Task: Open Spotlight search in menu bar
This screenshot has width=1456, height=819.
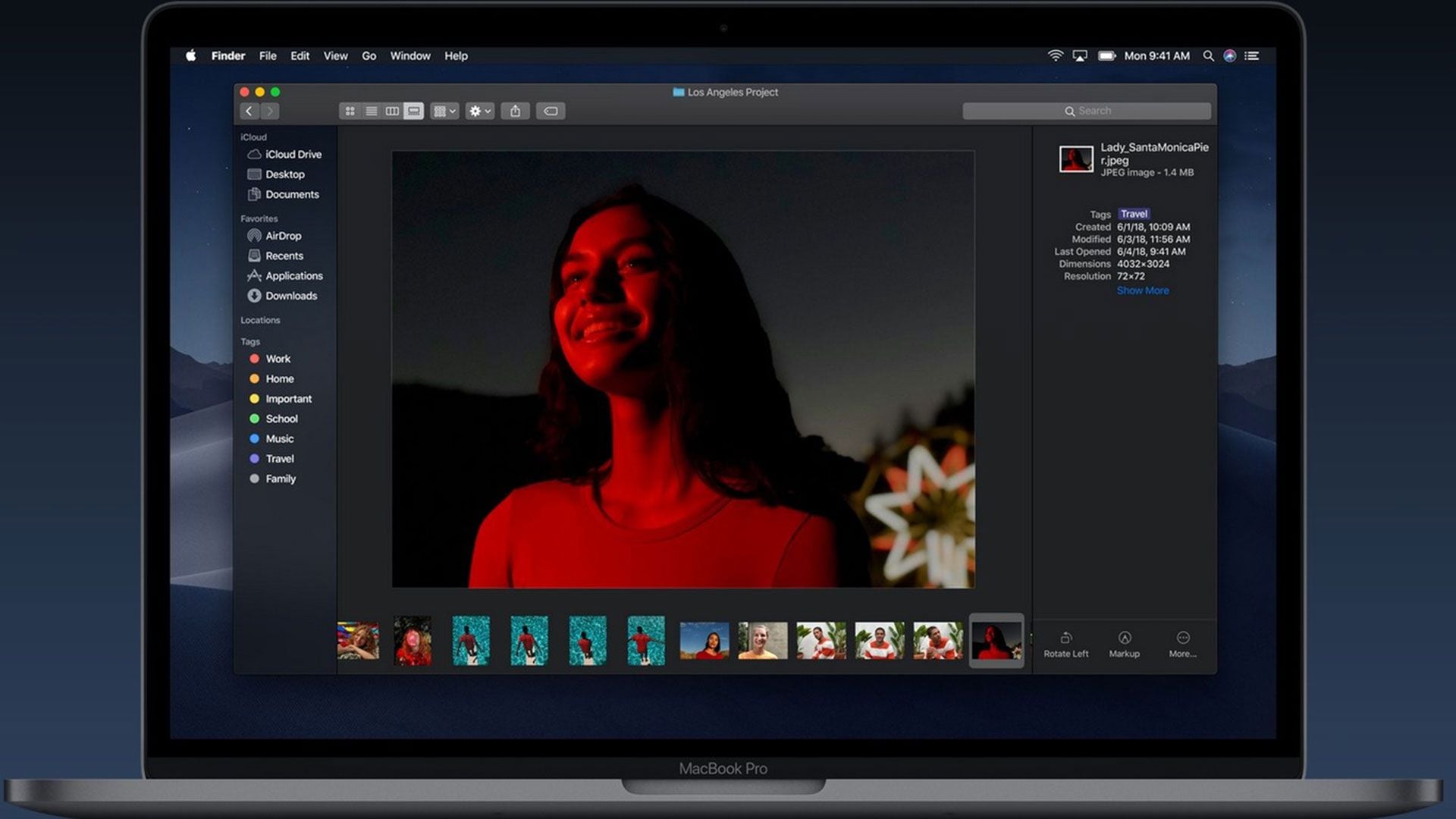Action: click(1208, 56)
